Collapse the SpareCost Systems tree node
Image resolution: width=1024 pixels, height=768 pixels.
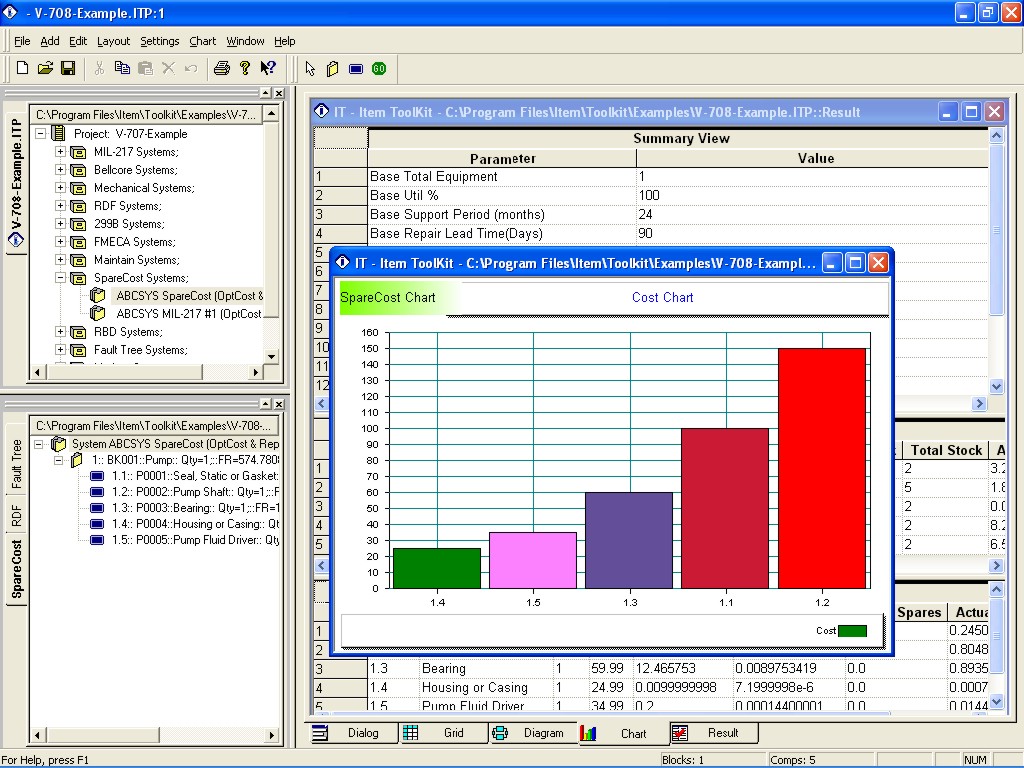pos(60,278)
